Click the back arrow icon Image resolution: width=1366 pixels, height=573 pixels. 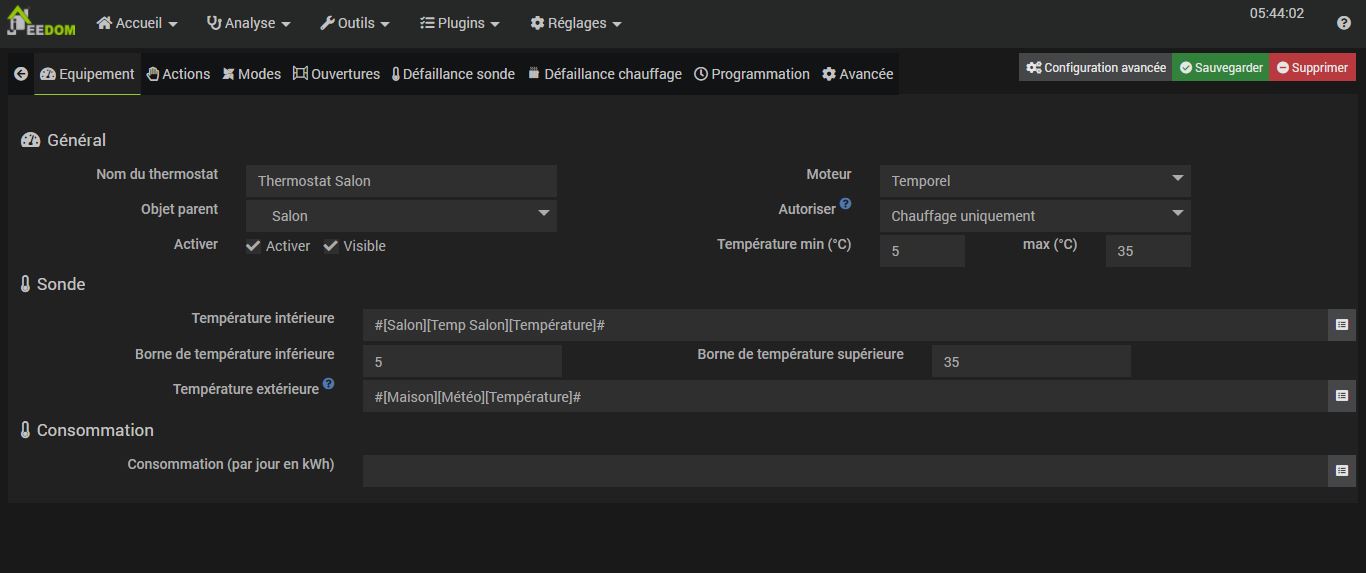[x=20, y=74]
